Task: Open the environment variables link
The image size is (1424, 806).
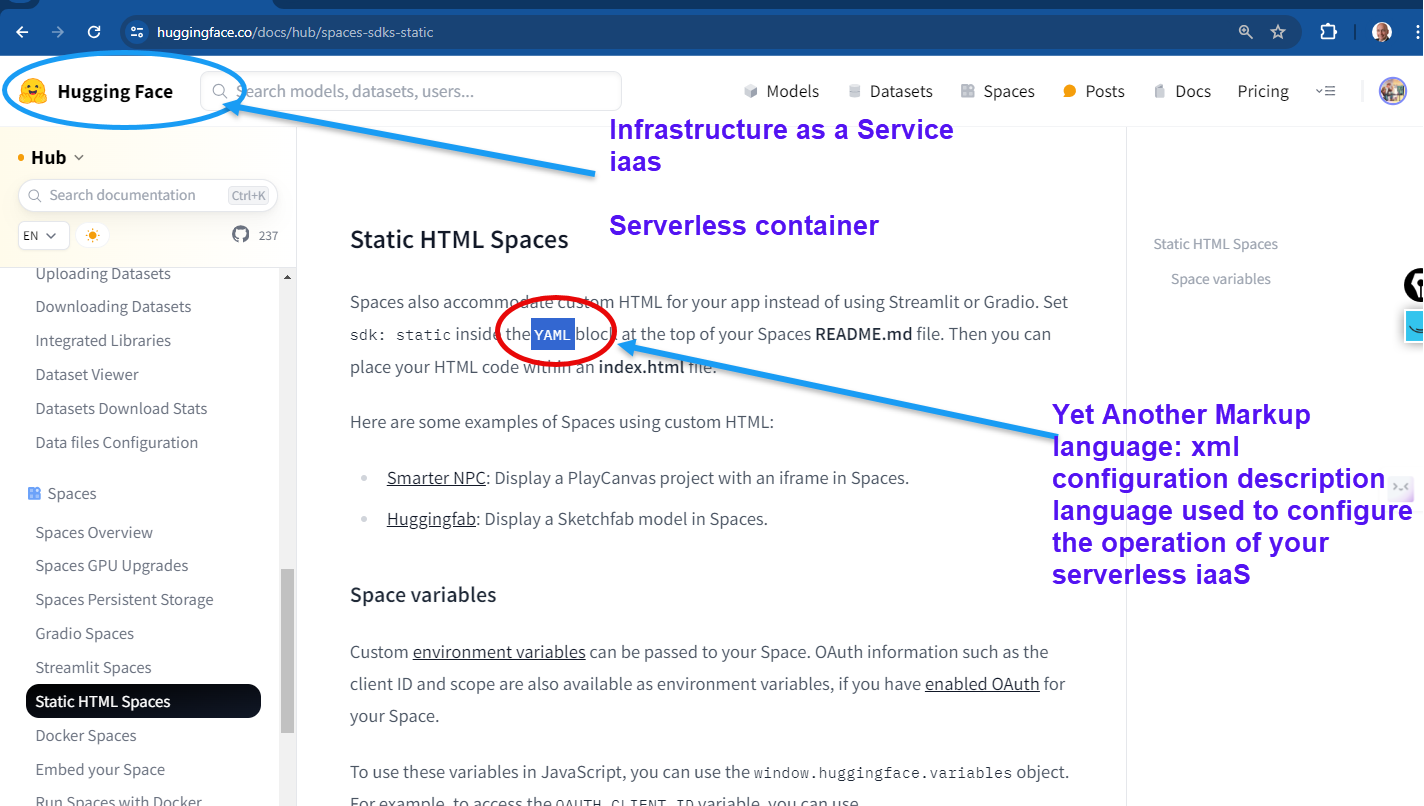Action: [499, 652]
